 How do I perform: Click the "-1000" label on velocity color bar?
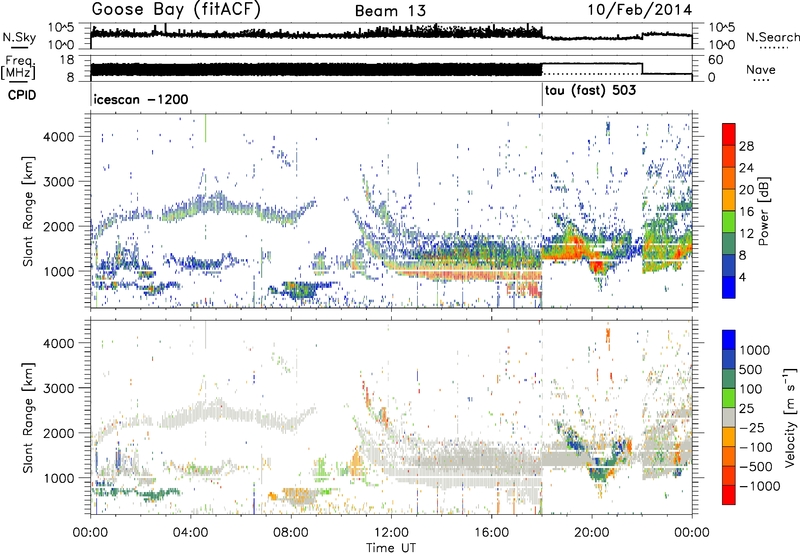tap(759, 486)
